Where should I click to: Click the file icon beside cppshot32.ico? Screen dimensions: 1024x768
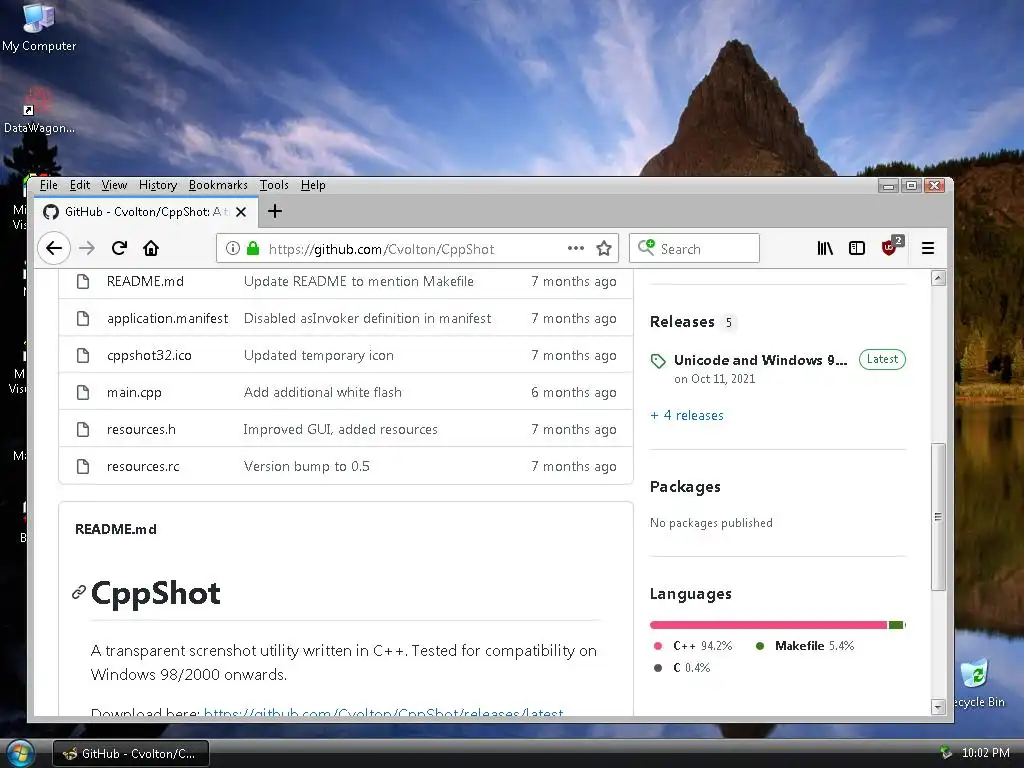pos(83,355)
